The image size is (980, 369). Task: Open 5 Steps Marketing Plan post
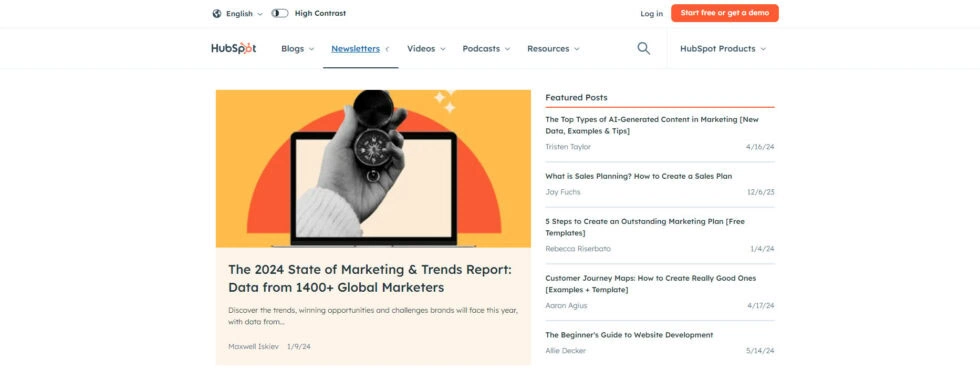coord(645,227)
